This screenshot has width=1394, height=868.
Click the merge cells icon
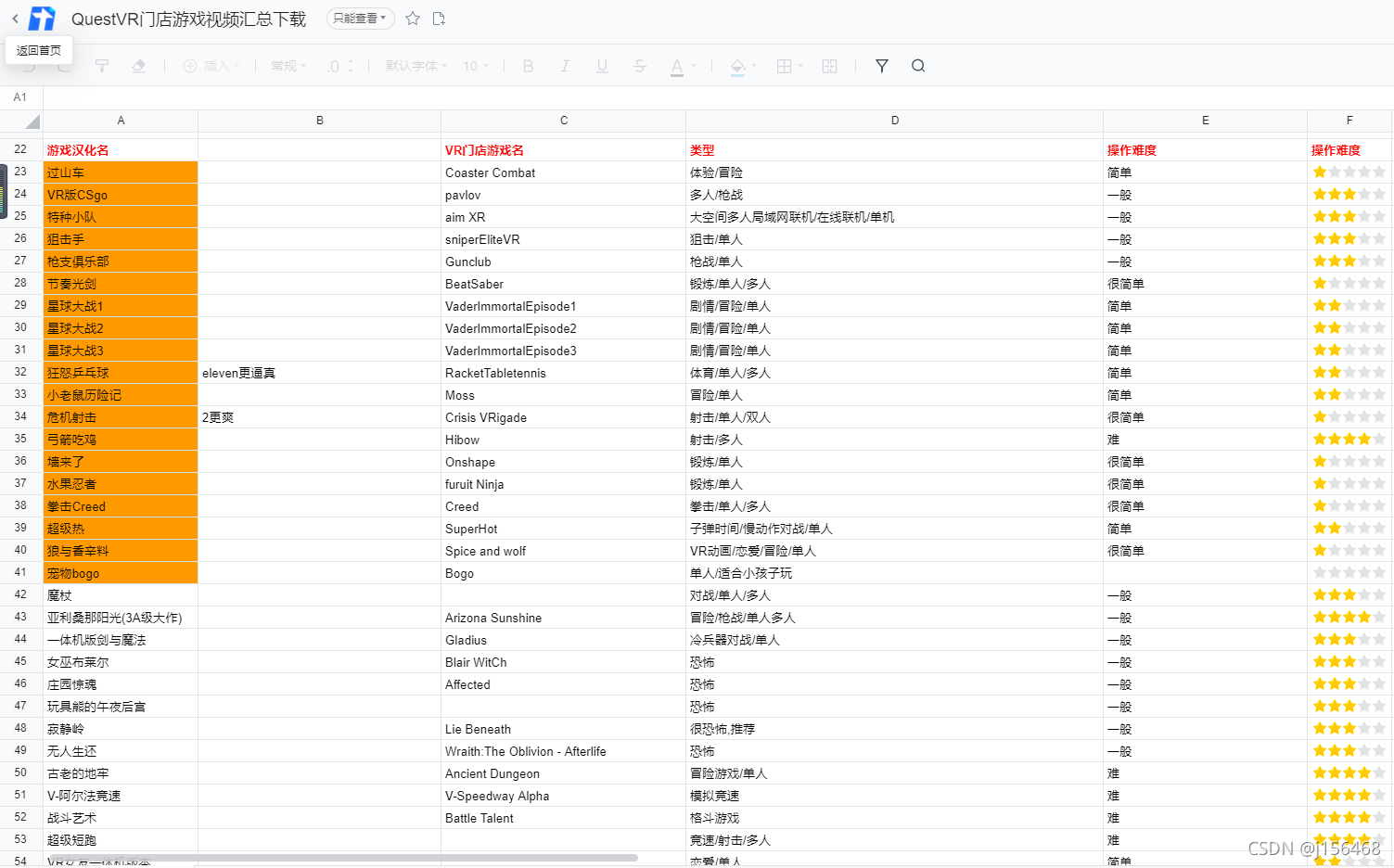(x=830, y=66)
